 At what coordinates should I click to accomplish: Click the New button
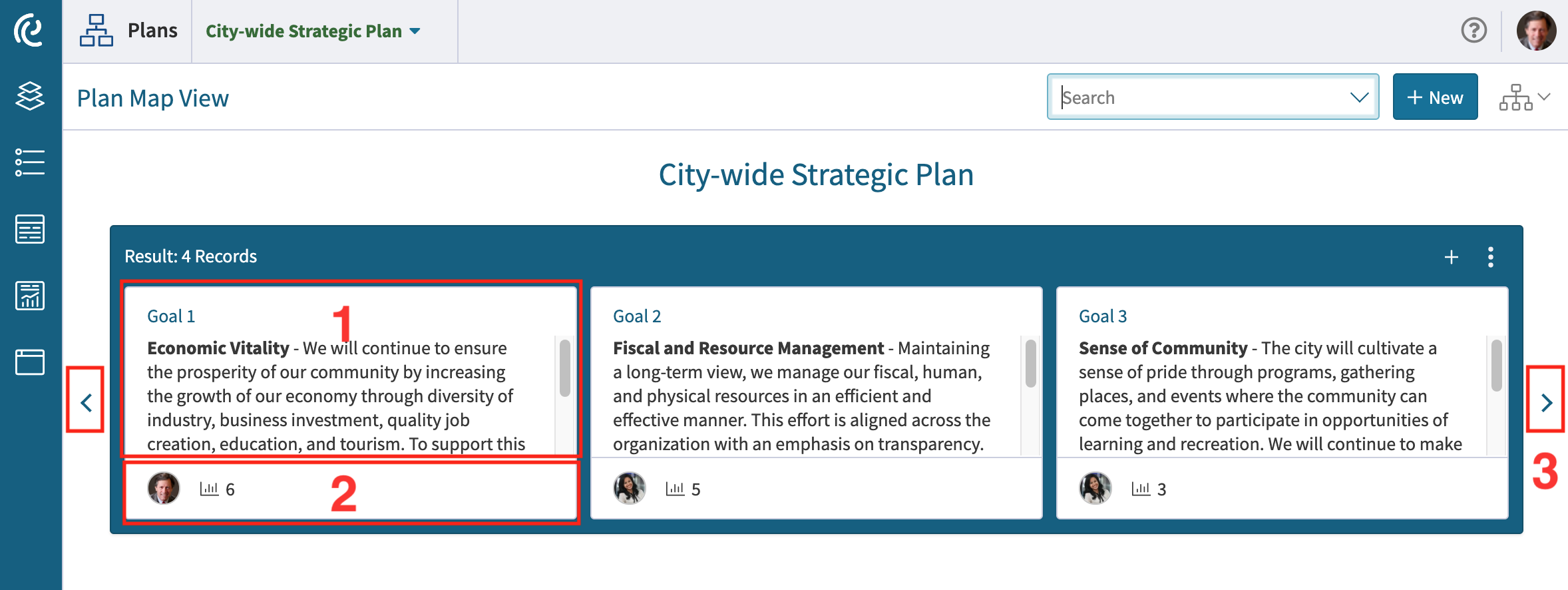pos(1435,97)
